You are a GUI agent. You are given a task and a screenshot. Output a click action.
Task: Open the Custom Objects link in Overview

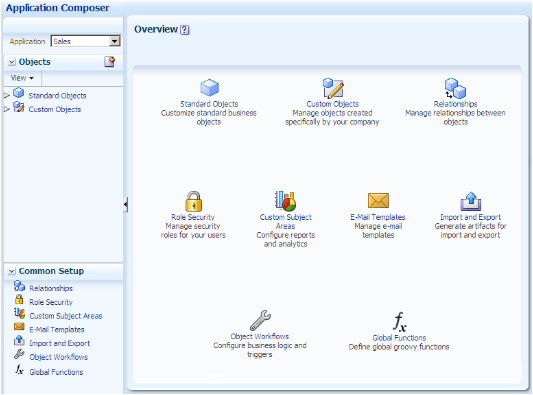pos(332,104)
